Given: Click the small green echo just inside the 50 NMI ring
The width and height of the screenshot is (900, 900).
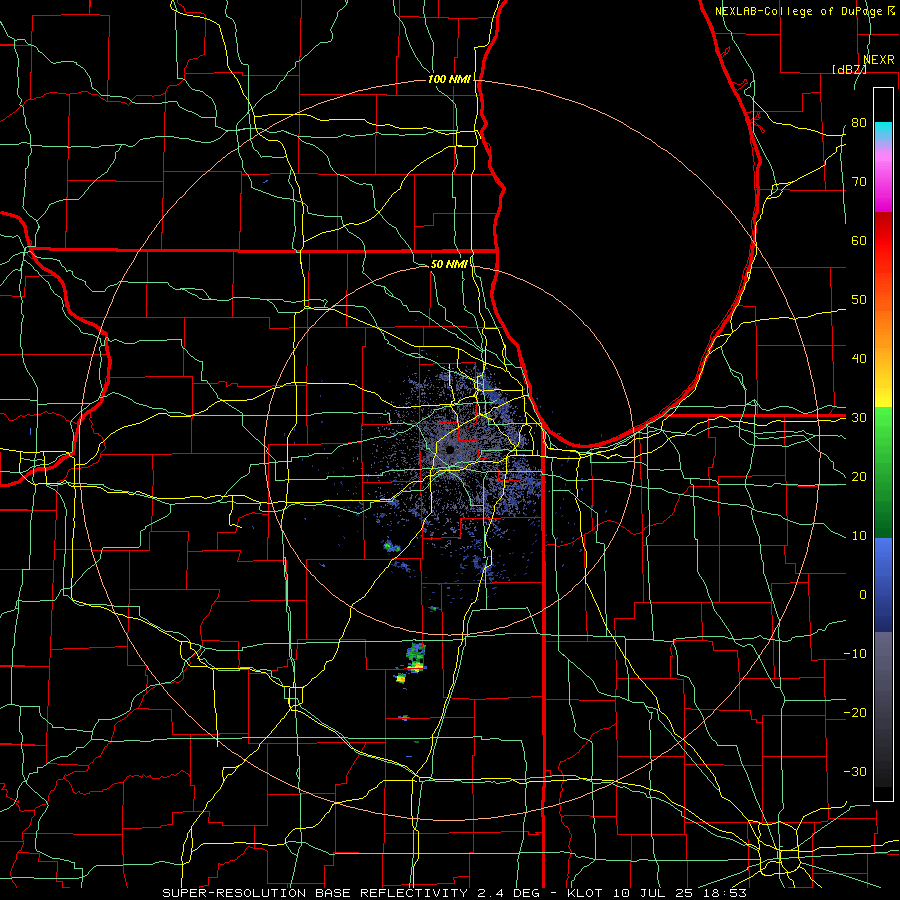Looking at the screenshot, I should (434, 608).
